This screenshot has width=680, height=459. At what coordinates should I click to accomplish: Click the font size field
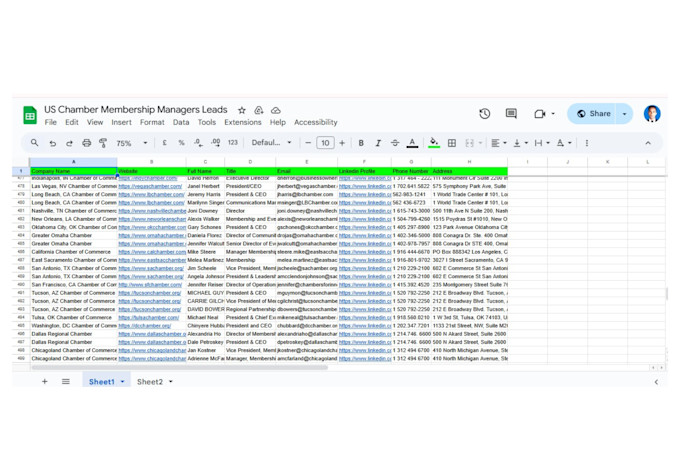point(325,143)
